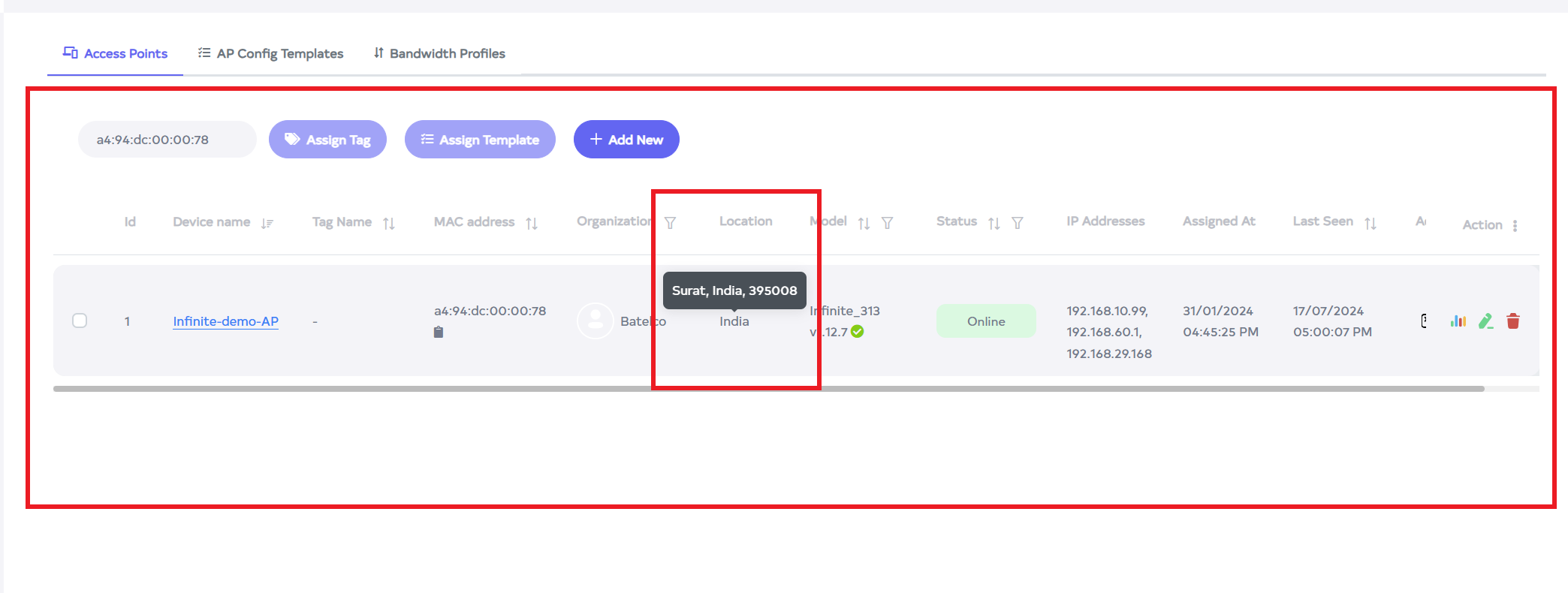The height and width of the screenshot is (593, 1568).
Task: Click the Batelco organization avatar icon
Action: (595, 321)
